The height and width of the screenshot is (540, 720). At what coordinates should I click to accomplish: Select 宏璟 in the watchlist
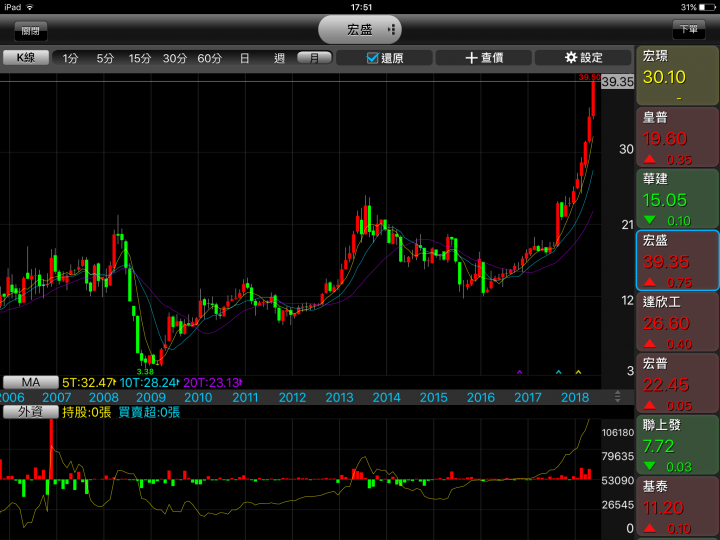coord(678,76)
